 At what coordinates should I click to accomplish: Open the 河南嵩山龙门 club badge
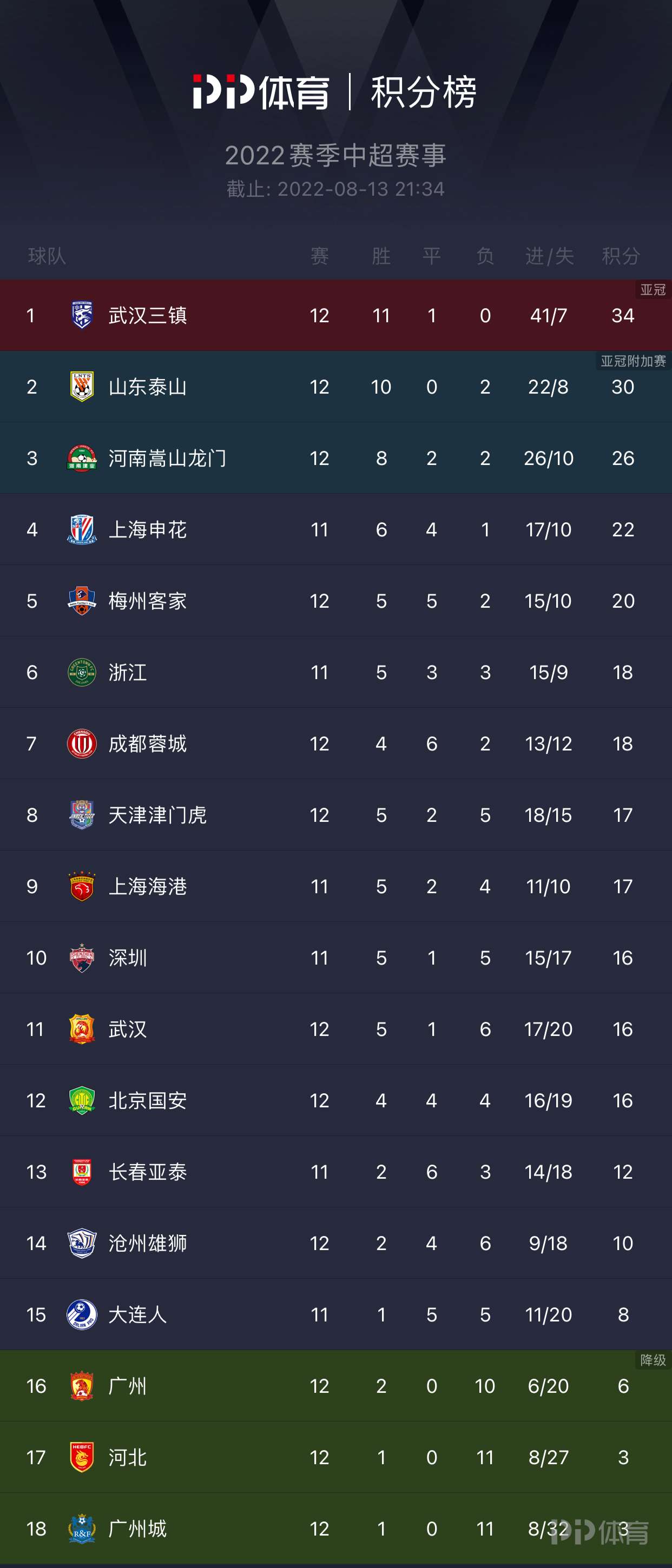click(82, 458)
